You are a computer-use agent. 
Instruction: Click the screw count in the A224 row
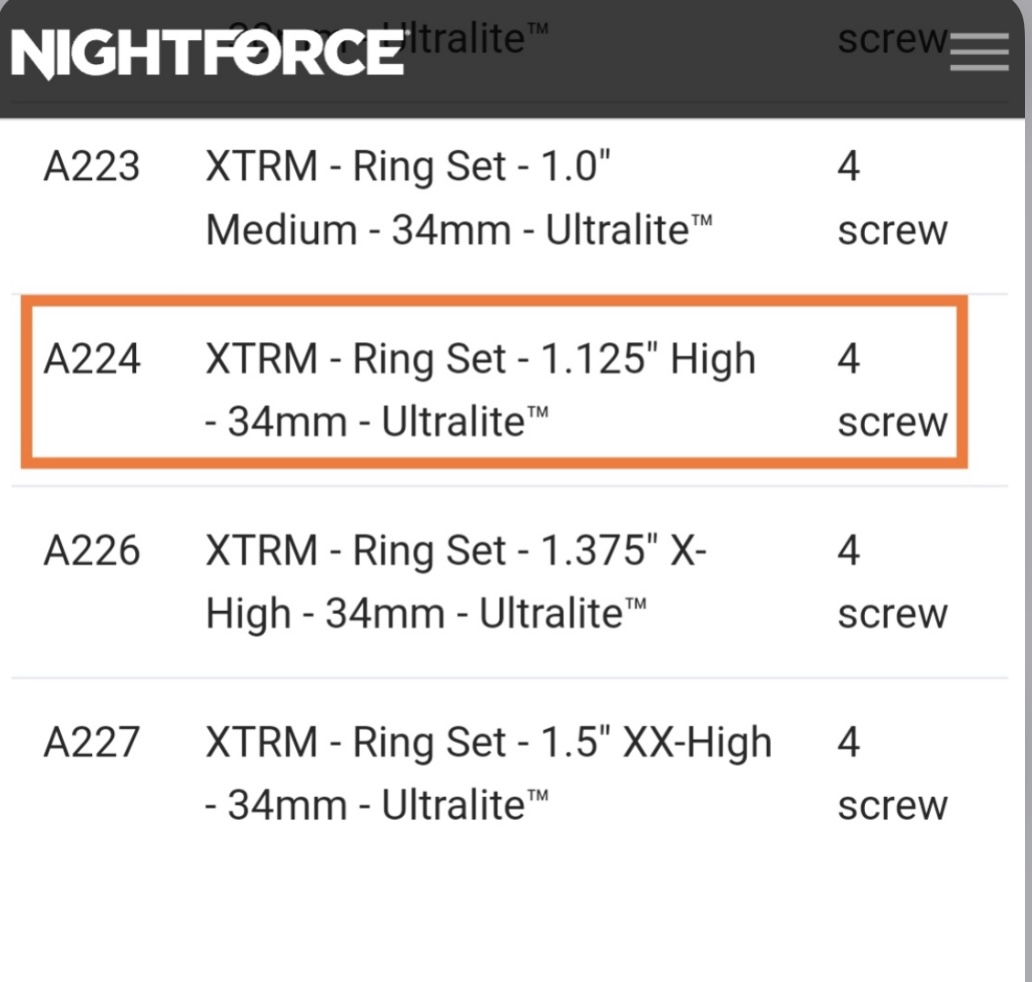click(892, 391)
